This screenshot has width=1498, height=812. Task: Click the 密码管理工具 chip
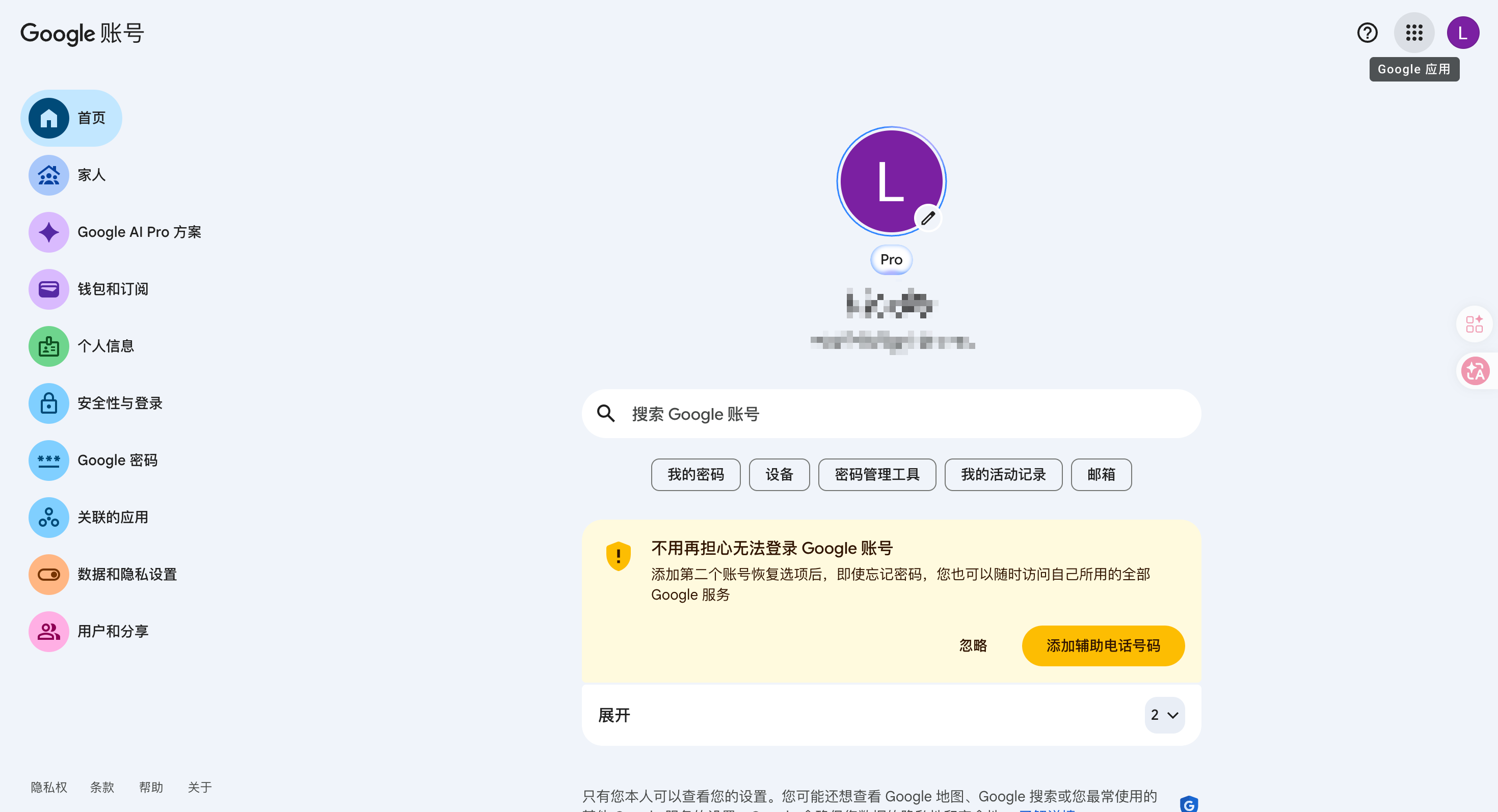877,474
